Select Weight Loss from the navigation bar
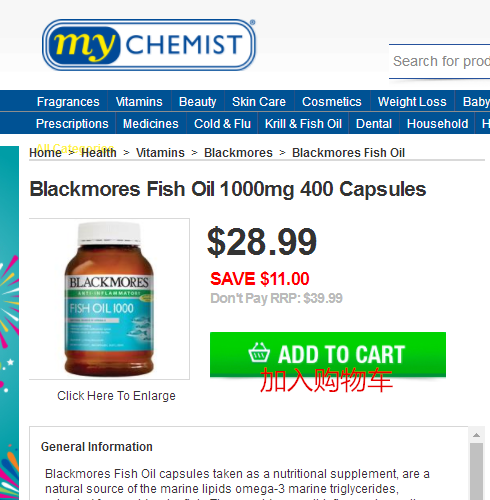 coord(412,101)
